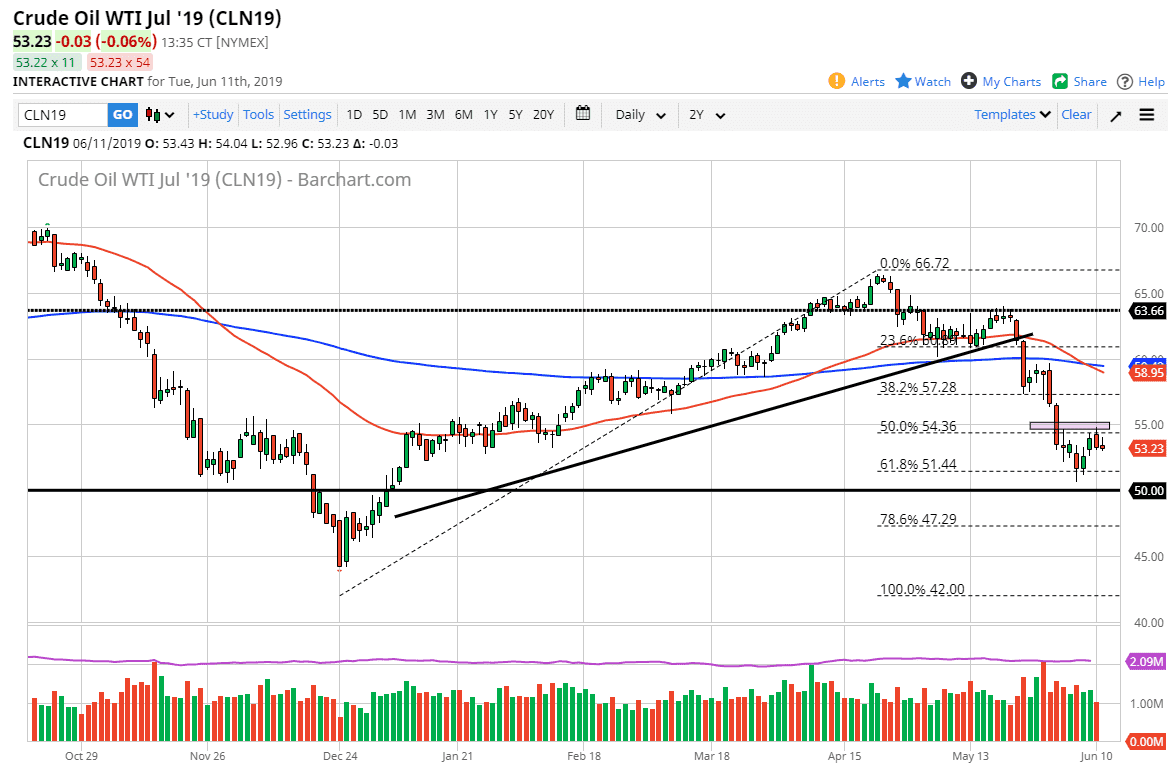Select the 6M time range
This screenshot has width=1171, height=764.
463,115
